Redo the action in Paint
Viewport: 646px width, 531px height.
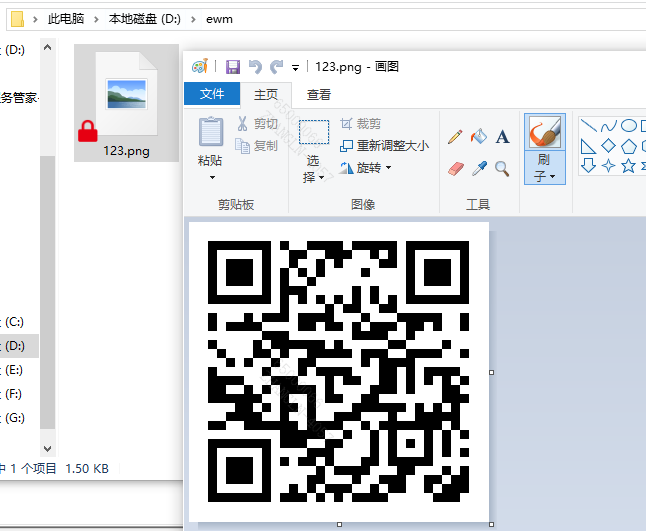(x=276, y=67)
